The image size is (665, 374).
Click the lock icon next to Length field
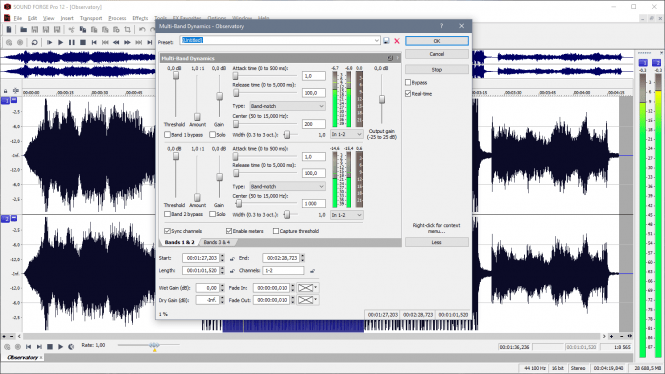[x=232, y=271]
